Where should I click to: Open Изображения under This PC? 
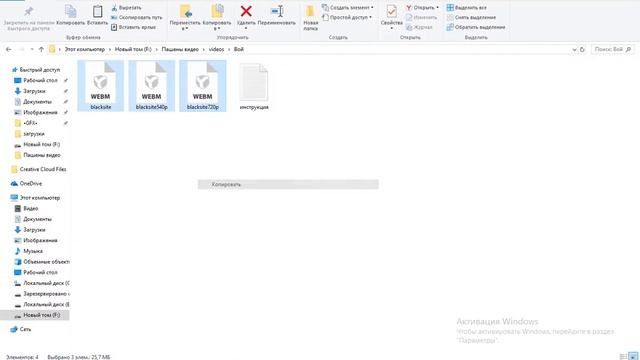coord(40,240)
